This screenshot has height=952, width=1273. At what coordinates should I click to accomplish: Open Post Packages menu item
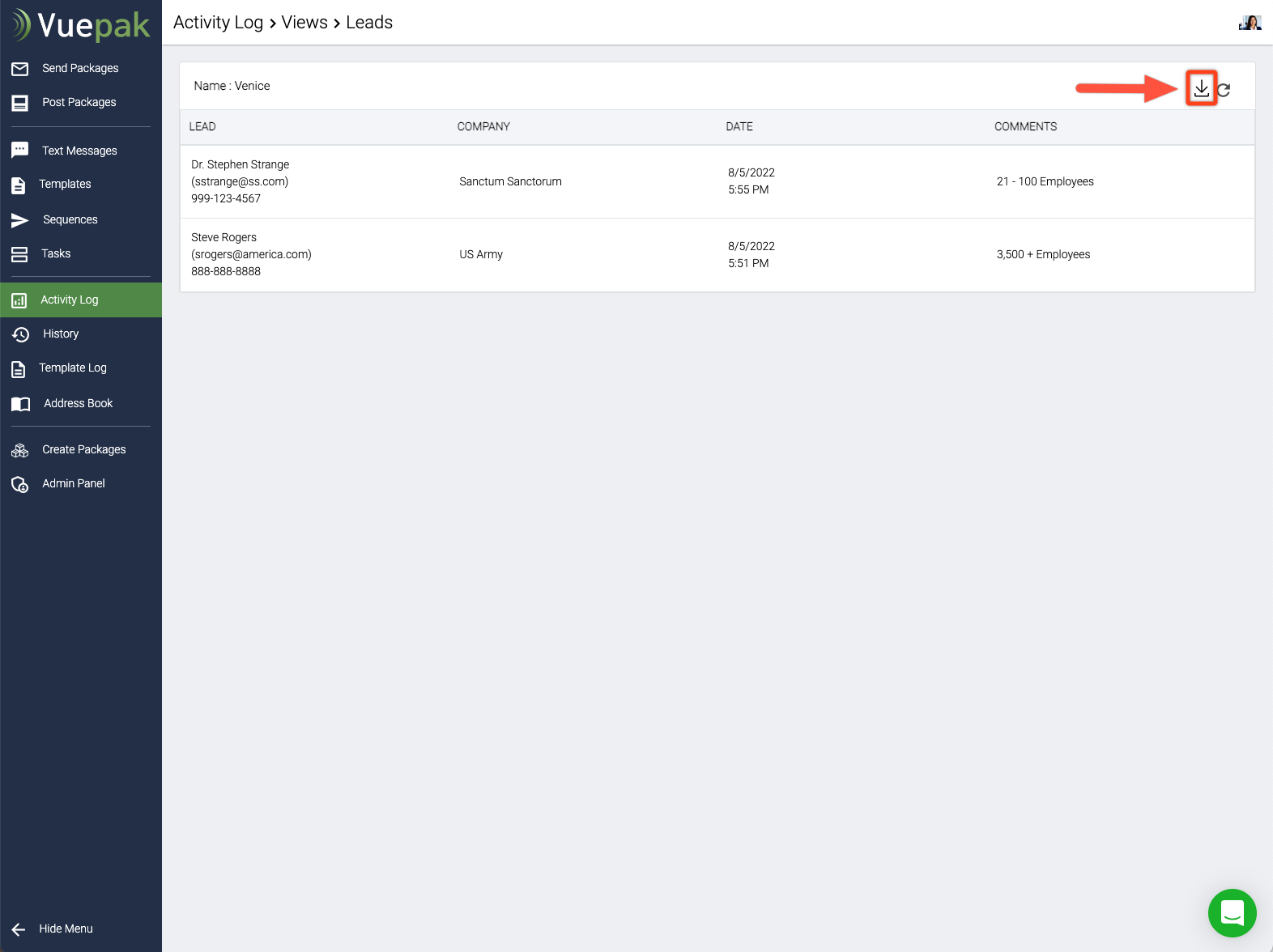click(79, 102)
